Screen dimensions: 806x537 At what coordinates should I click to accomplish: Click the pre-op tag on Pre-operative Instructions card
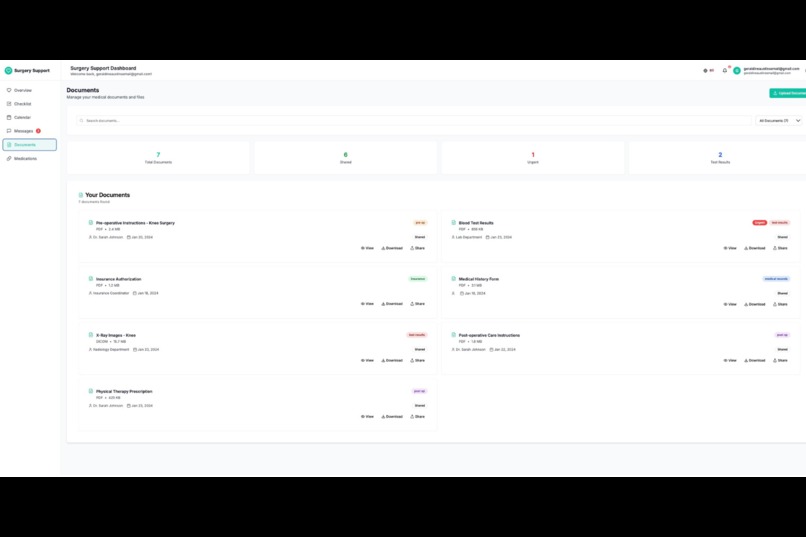click(420, 223)
